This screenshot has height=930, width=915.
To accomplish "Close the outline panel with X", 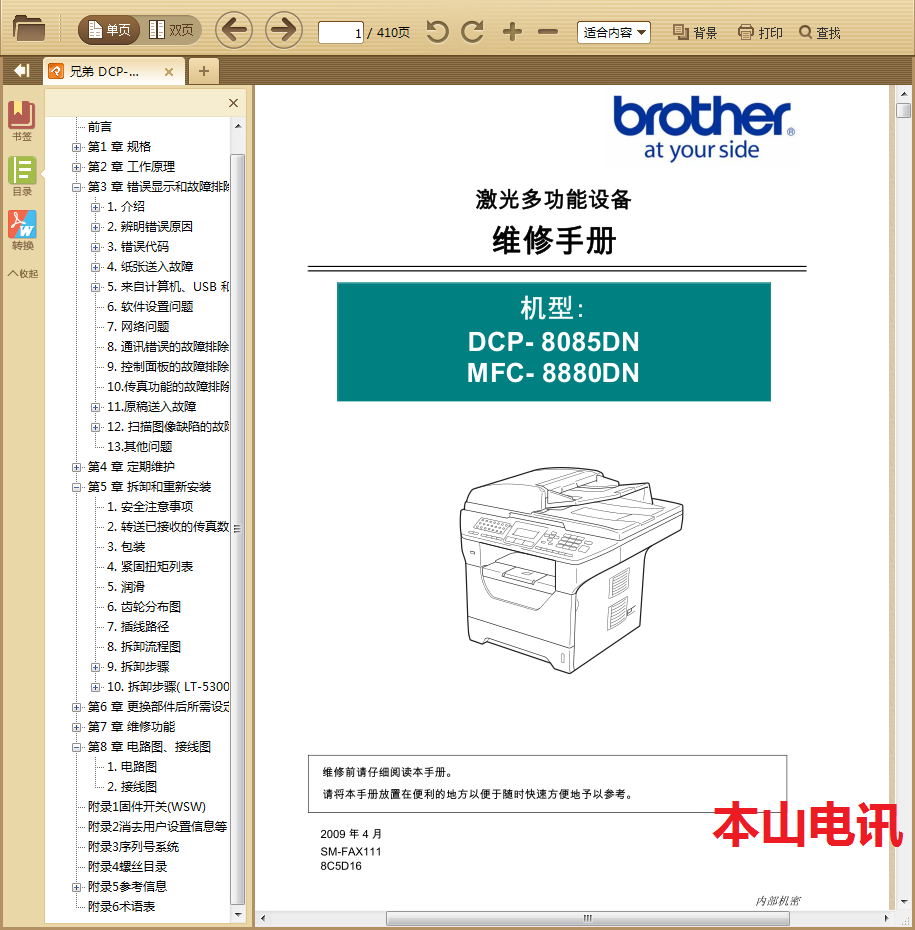I will point(233,103).
